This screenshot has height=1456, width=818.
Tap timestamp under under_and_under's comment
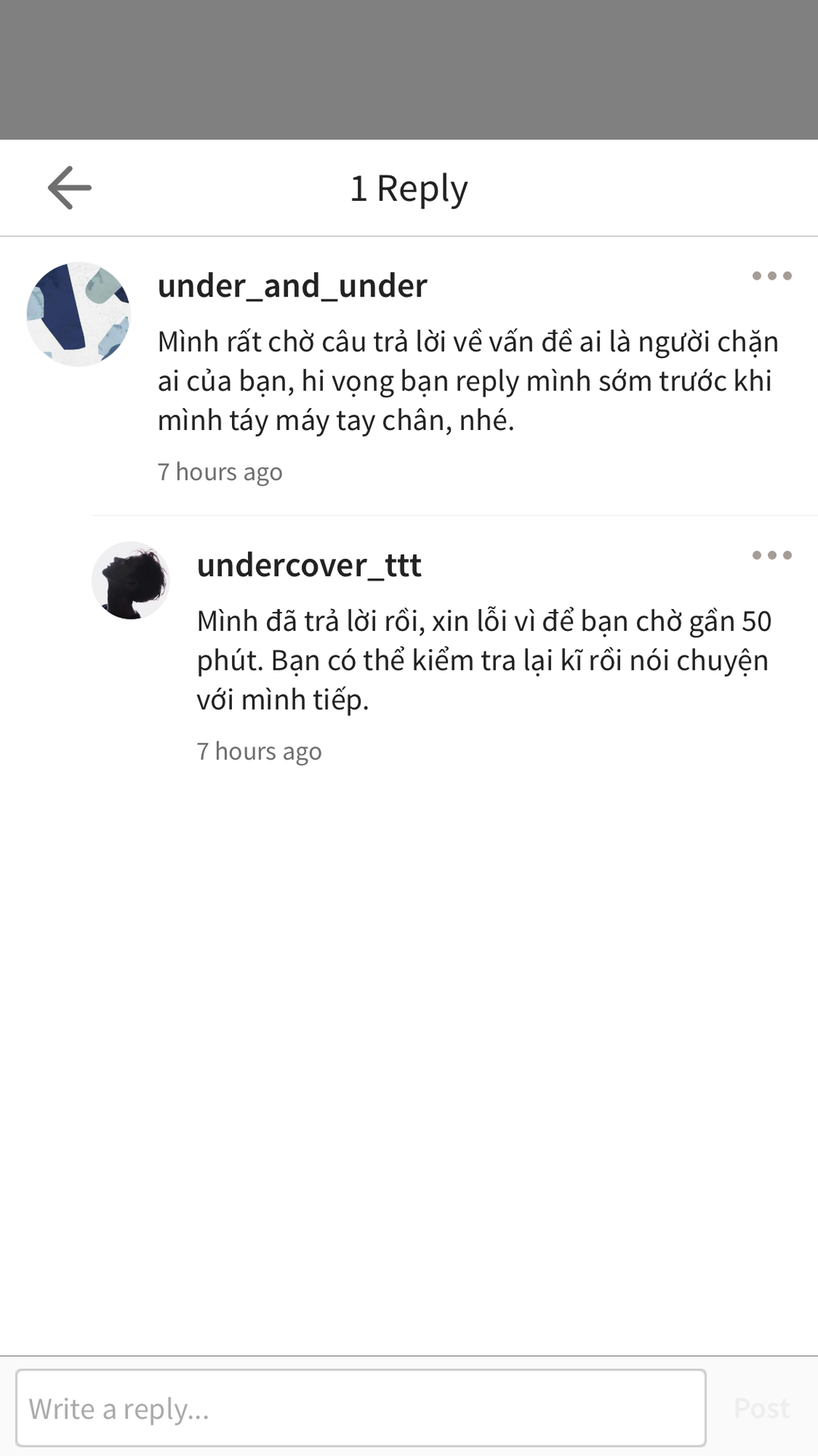click(220, 472)
